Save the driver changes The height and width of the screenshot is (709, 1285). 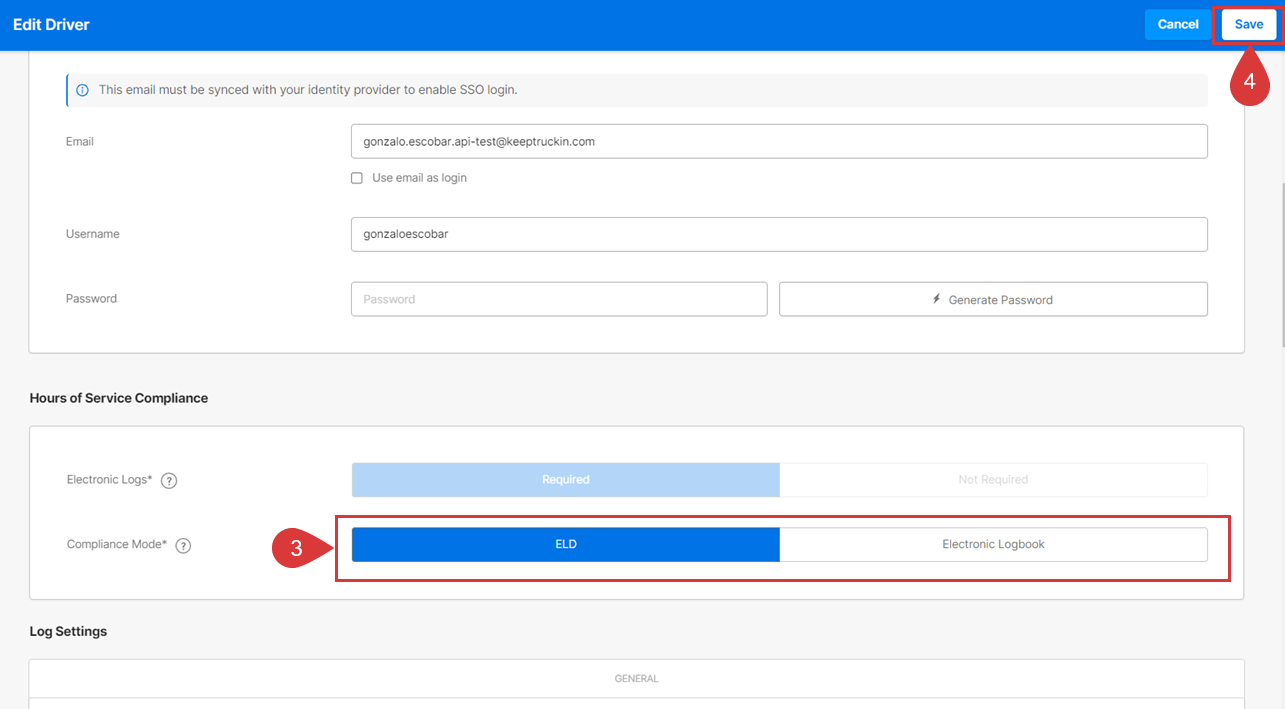[x=1248, y=25]
